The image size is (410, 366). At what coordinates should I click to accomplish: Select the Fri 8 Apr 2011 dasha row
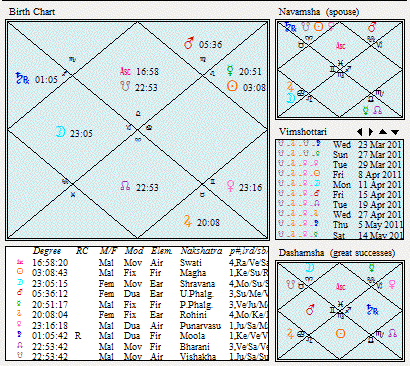coord(339,174)
